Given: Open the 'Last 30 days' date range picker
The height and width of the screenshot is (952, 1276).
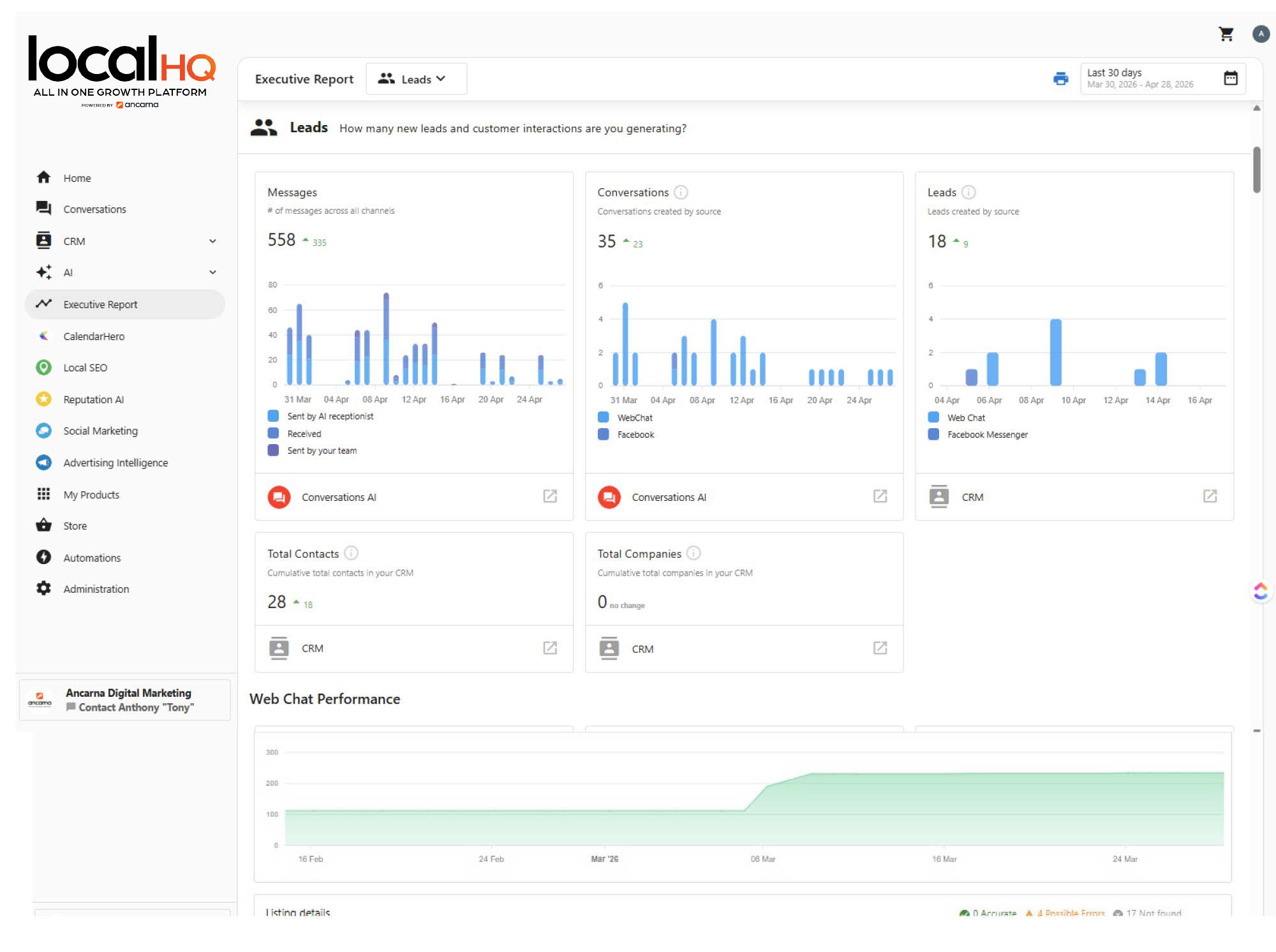Looking at the screenshot, I should (1162, 78).
